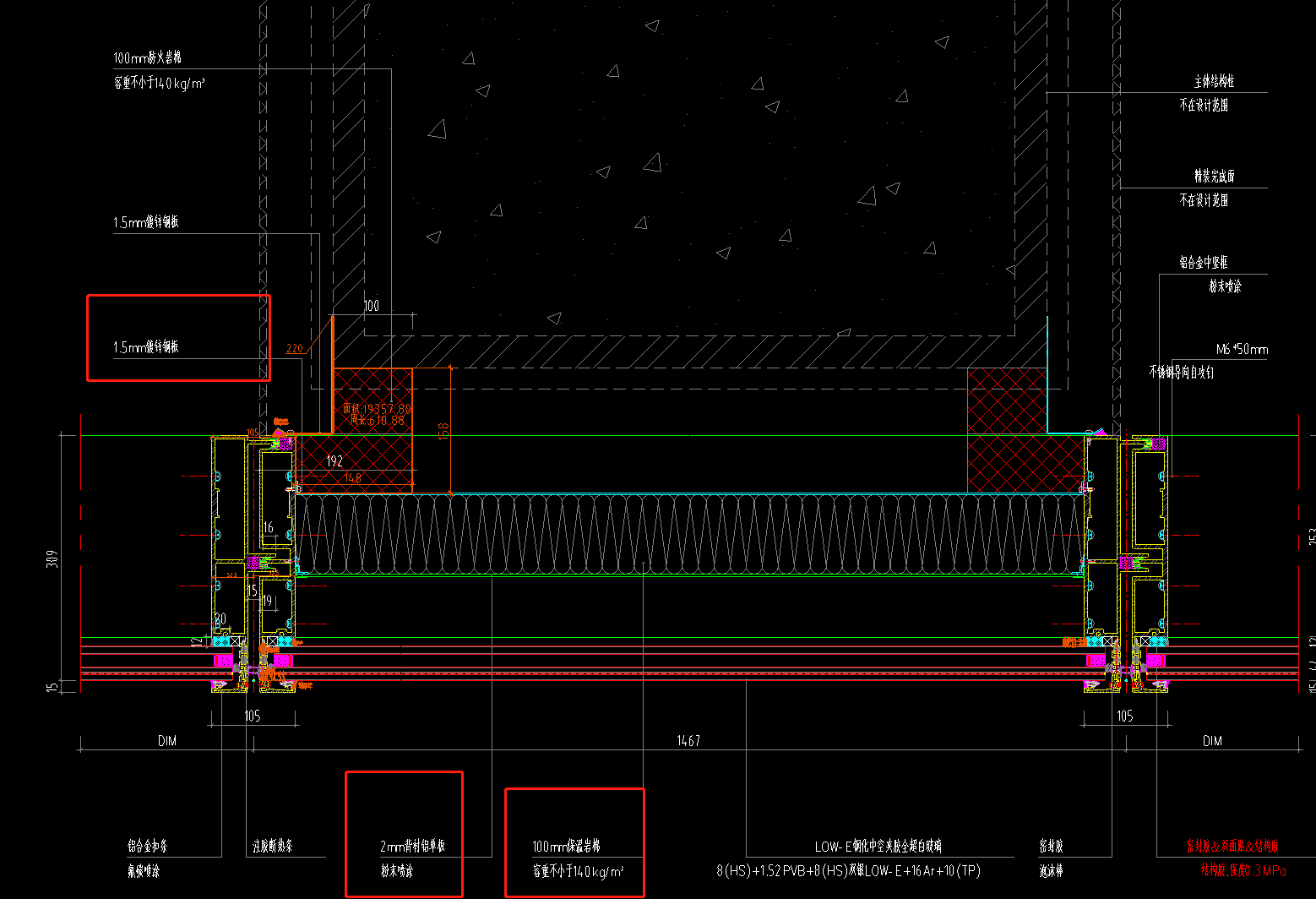The width and height of the screenshot is (1316, 899).
Task: Click 粉末喷涂 under 铝合金中竖框
Action: [1225, 286]
